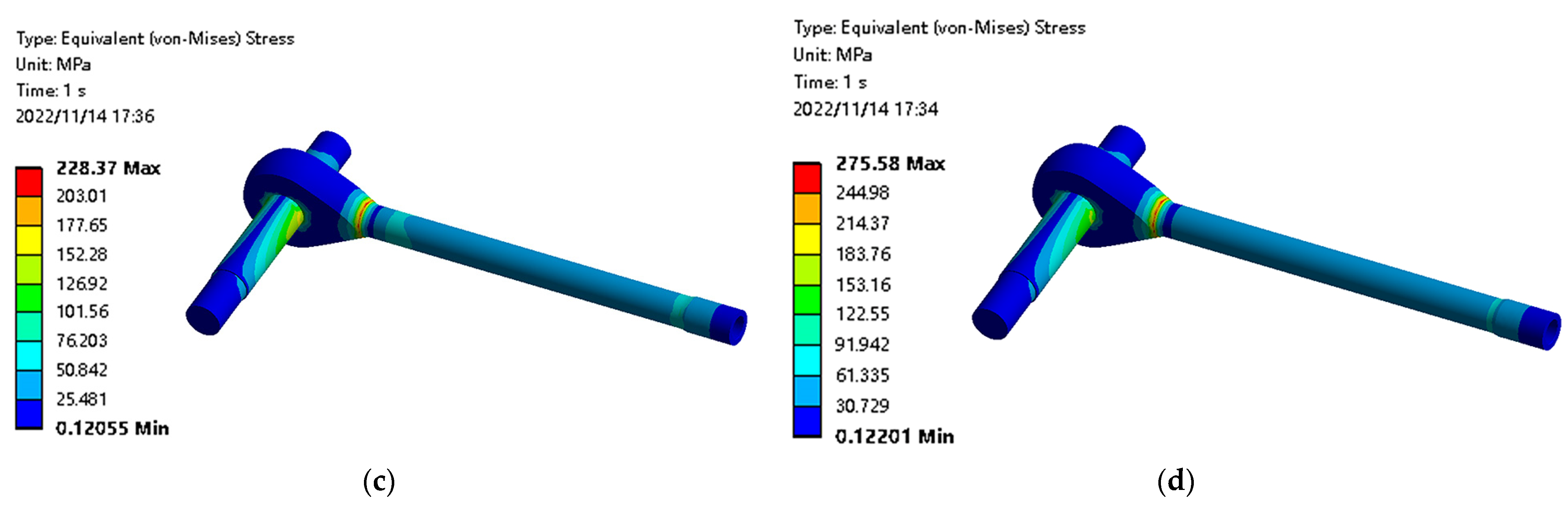Click the red swatch in right legend

pos(806,178)
